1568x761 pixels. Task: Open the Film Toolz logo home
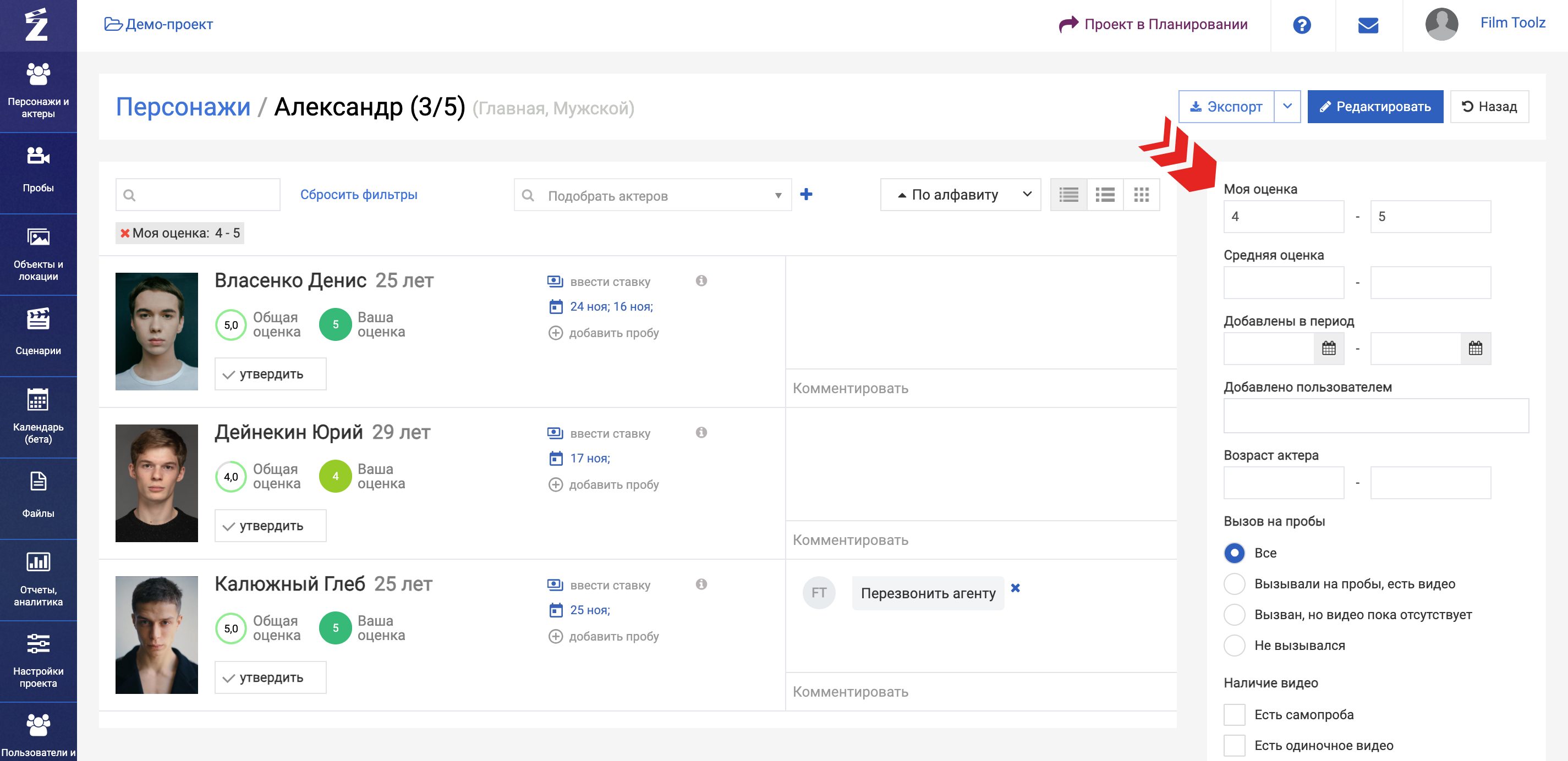tap(36, 25)
